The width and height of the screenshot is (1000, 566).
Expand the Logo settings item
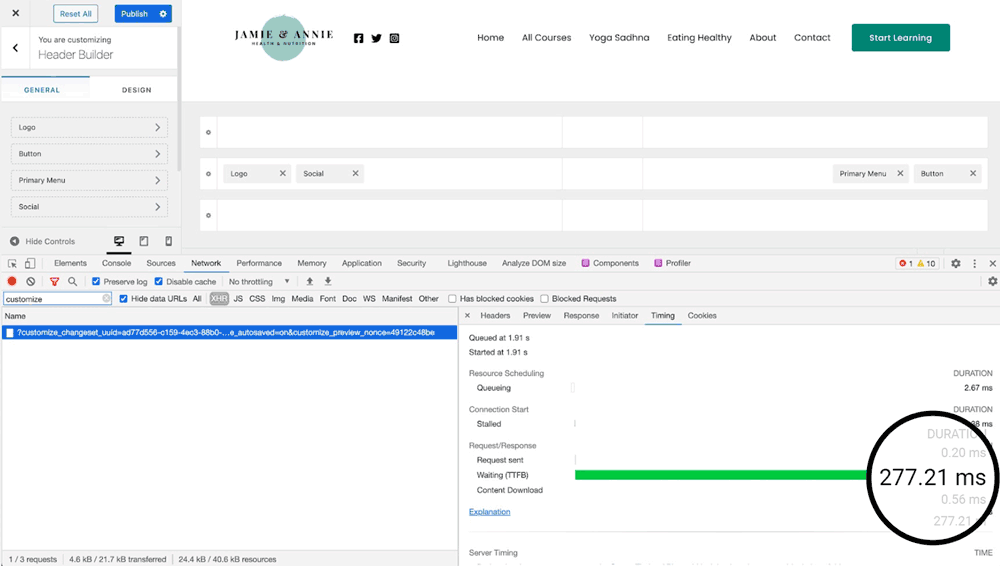(x=89, y=127)
